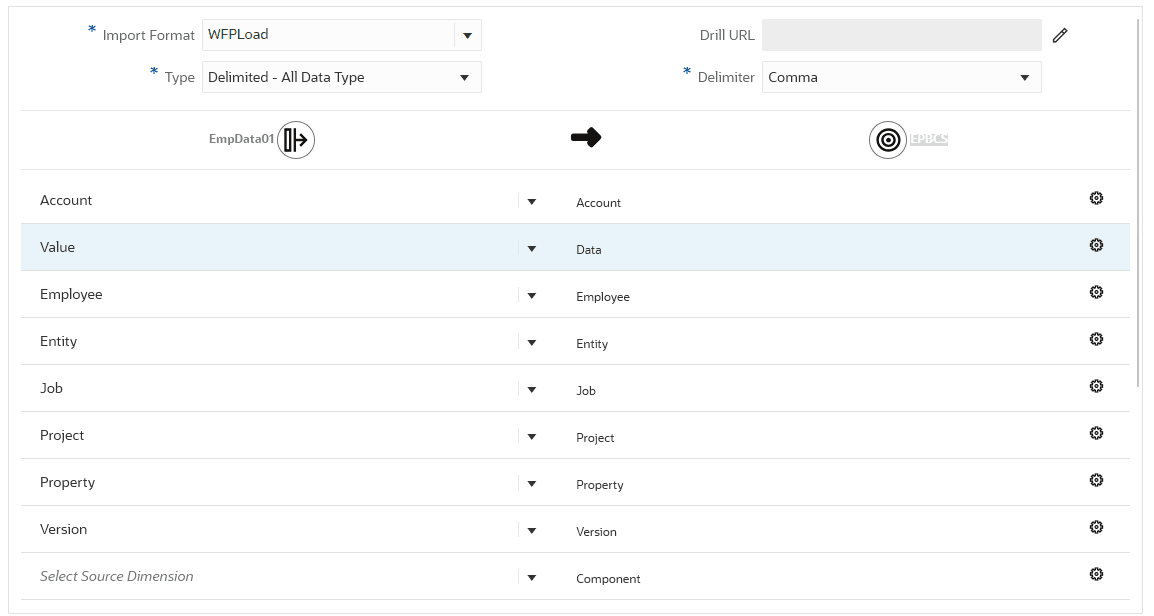Expand the source dropdown for the Version row
Screen dimensions: 1154x616
click(x=531, y=530)
